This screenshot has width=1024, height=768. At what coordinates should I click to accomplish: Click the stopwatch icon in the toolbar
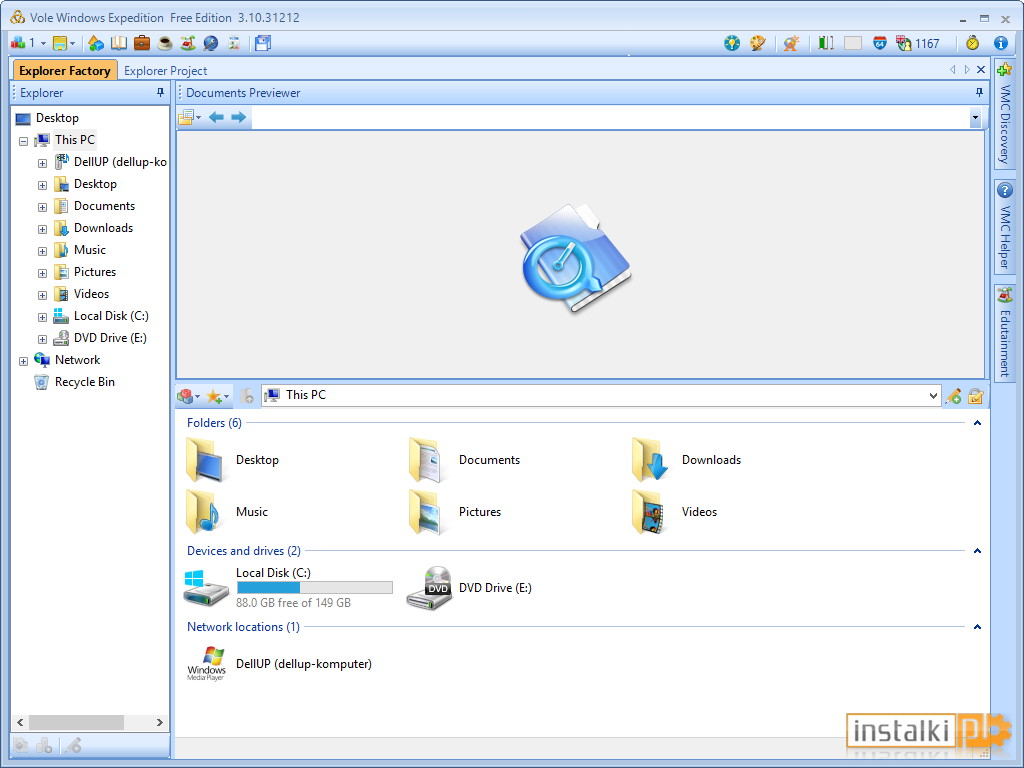tap(972, 43)
